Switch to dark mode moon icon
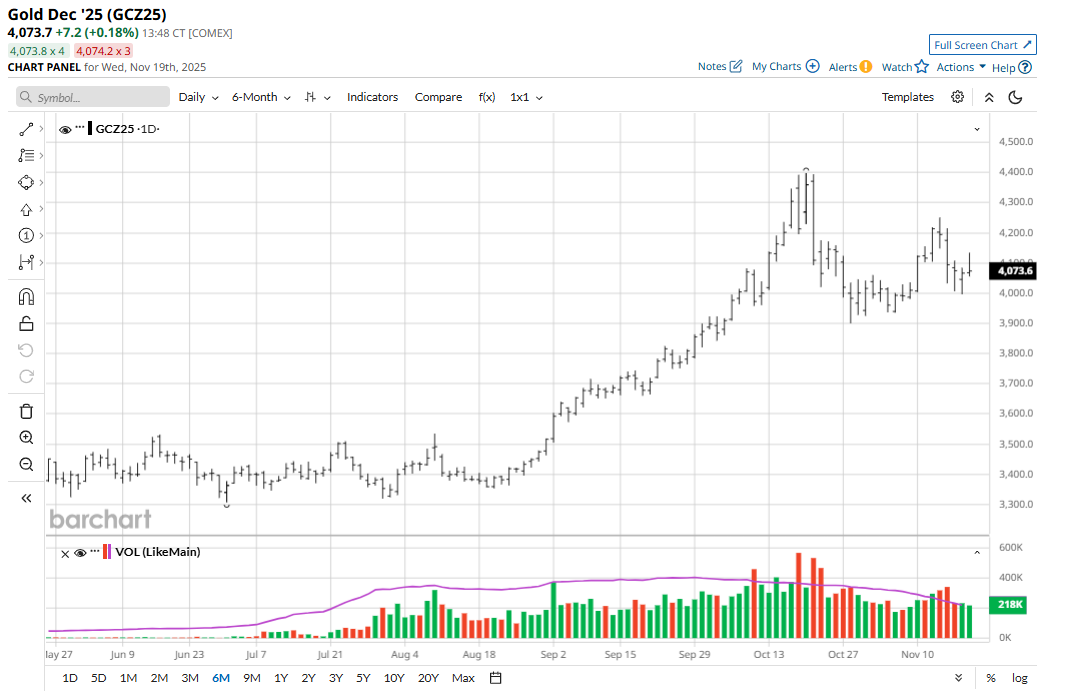 pyautogui.click(x=1015, y=98)
